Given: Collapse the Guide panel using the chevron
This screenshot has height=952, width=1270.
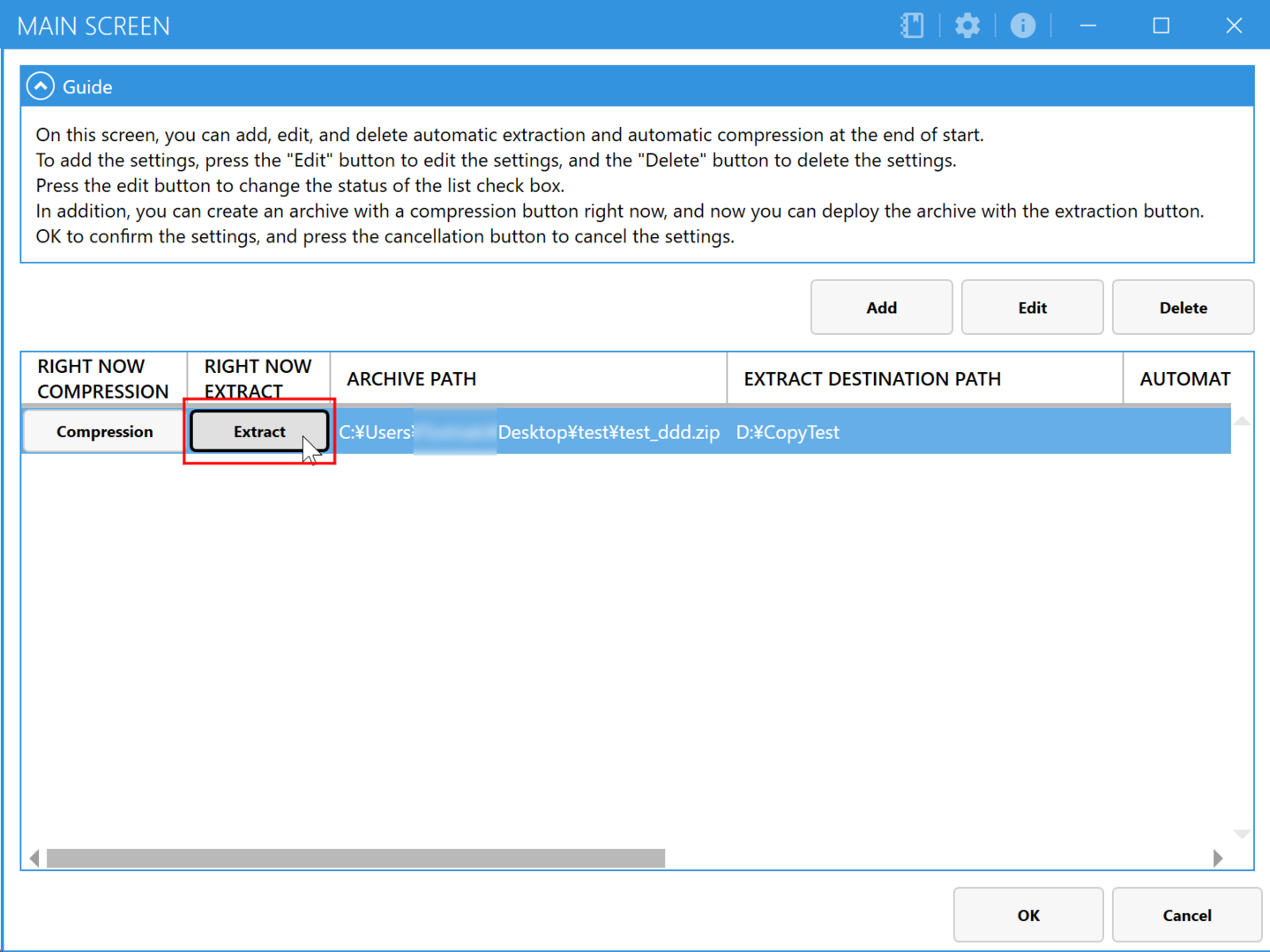Looking at the screenshot, I should click(41, 86).
